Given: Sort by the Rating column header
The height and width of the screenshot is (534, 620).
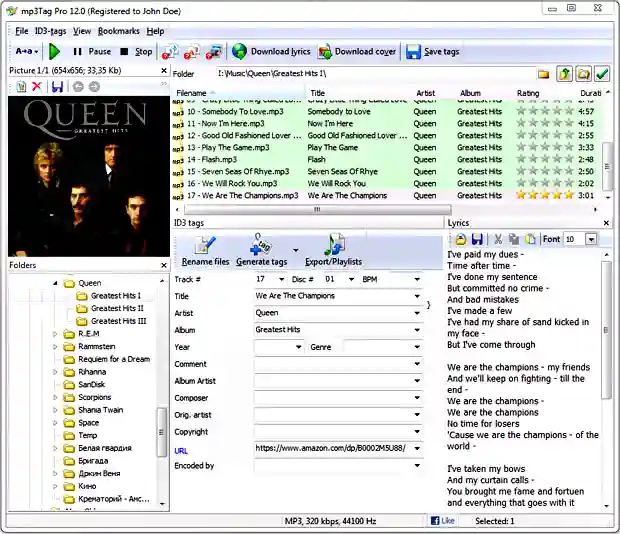Looking at the screenshot, I should [x=528, y=93].
